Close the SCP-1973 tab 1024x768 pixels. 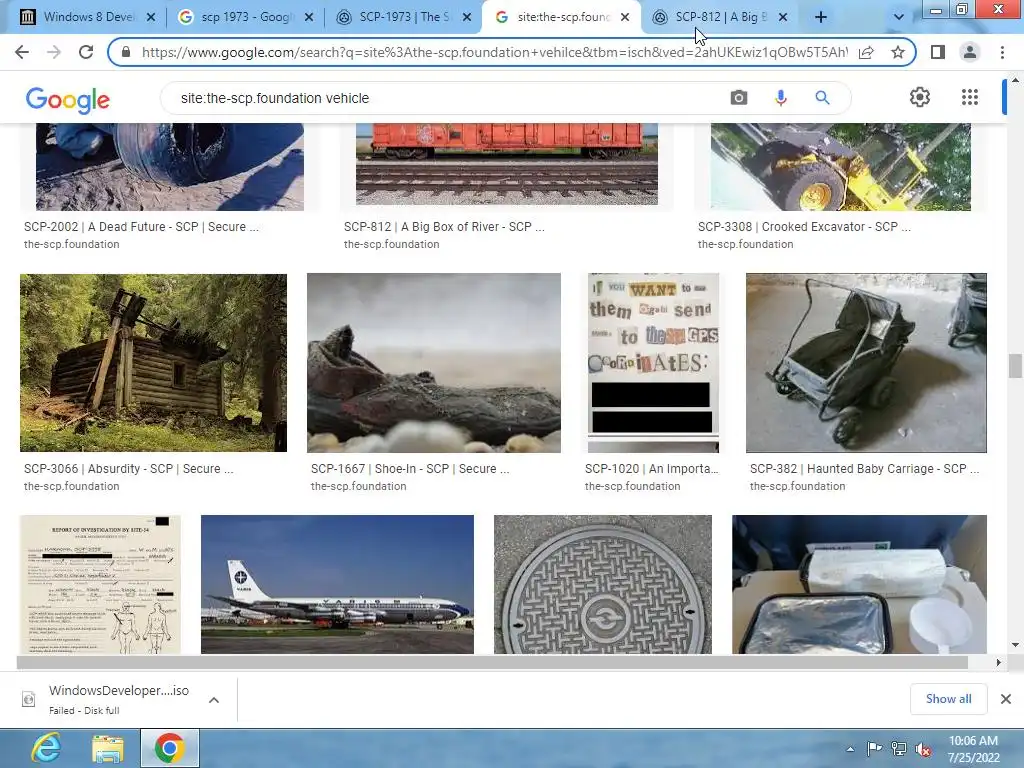[467, 18]
